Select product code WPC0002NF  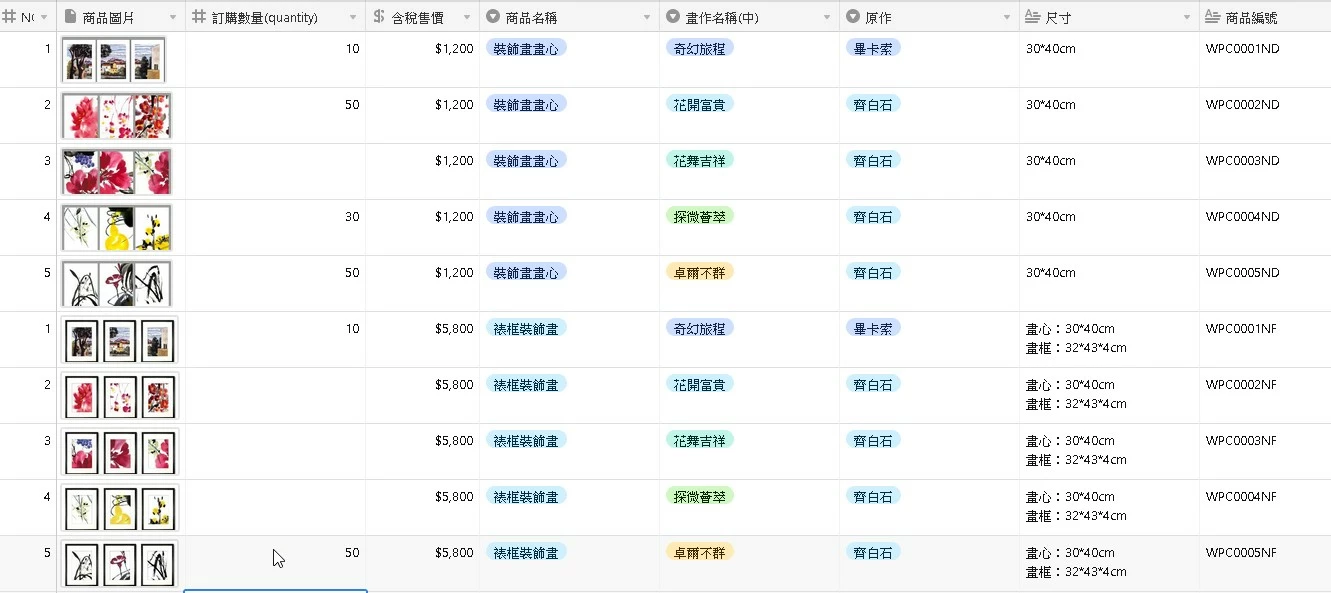point(1241,384)
